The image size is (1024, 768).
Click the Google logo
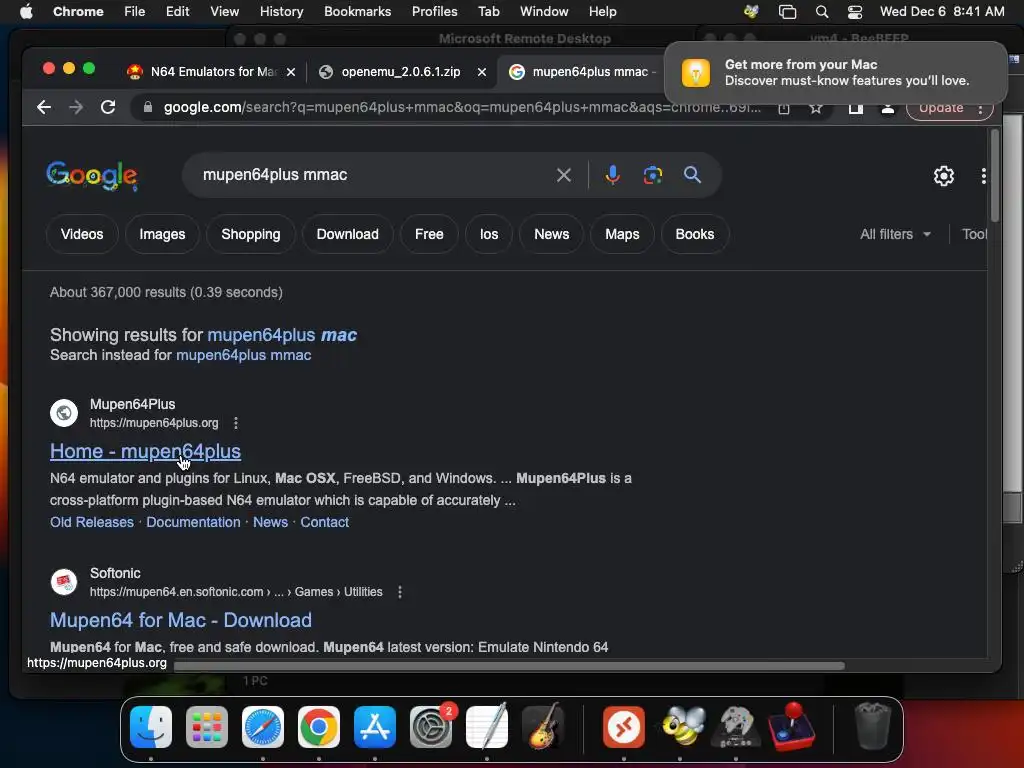[x=92, y=176]
